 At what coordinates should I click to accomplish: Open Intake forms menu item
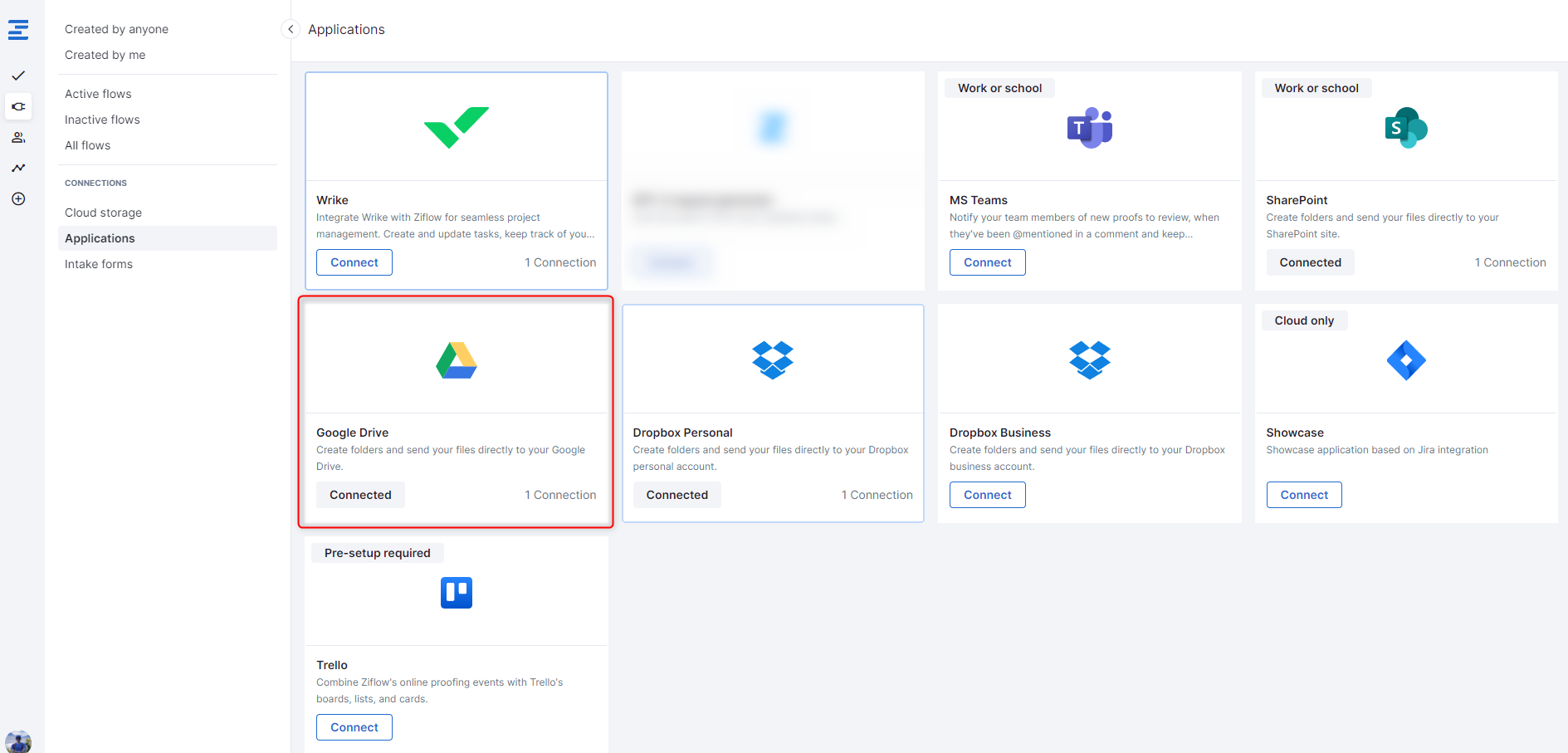tap(99, 264)
